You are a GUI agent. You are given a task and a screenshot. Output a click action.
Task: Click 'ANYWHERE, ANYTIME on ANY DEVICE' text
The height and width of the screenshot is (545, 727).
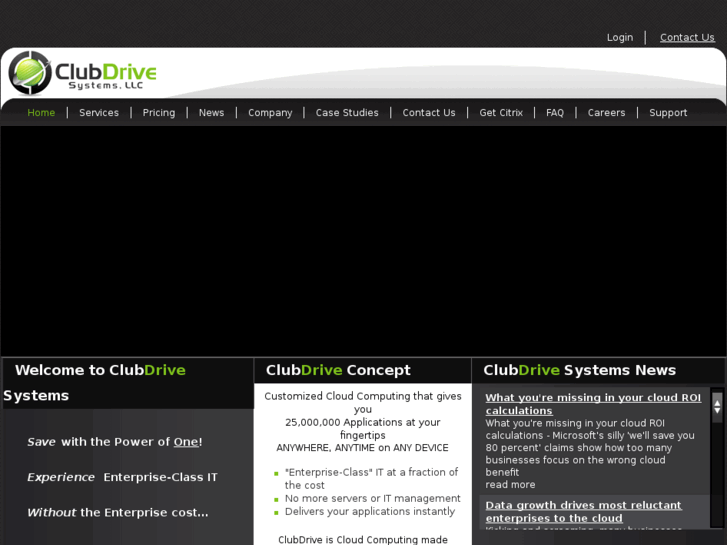click(363, 448)
